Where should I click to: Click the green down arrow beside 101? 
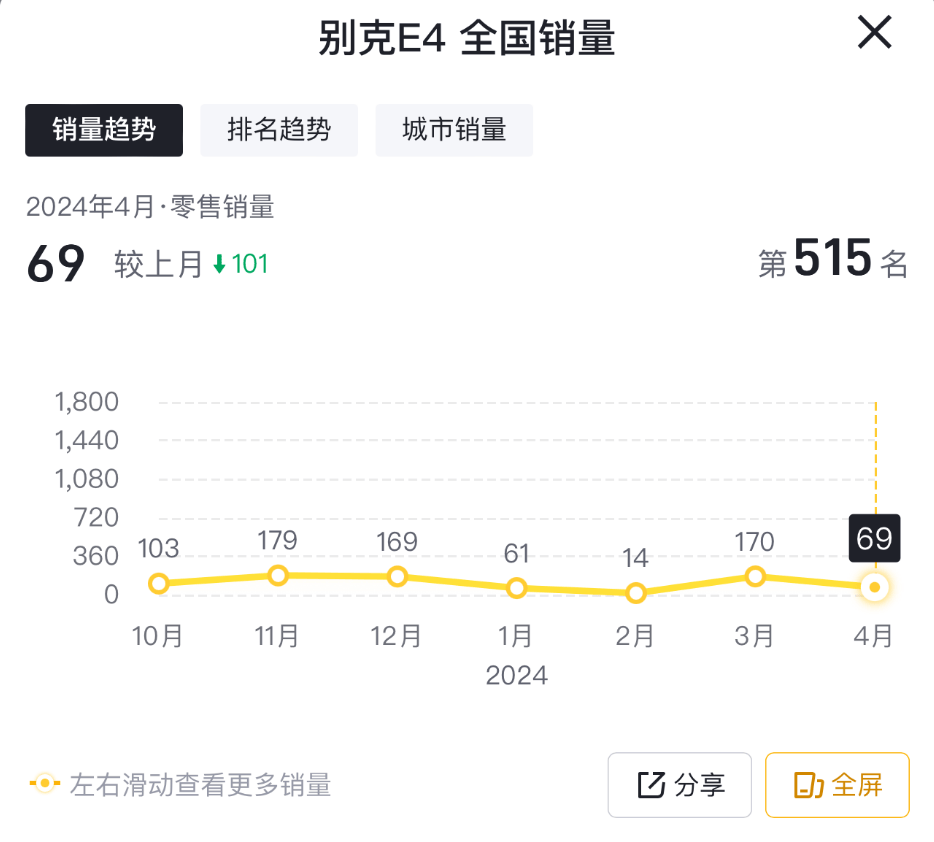point(220,264)
